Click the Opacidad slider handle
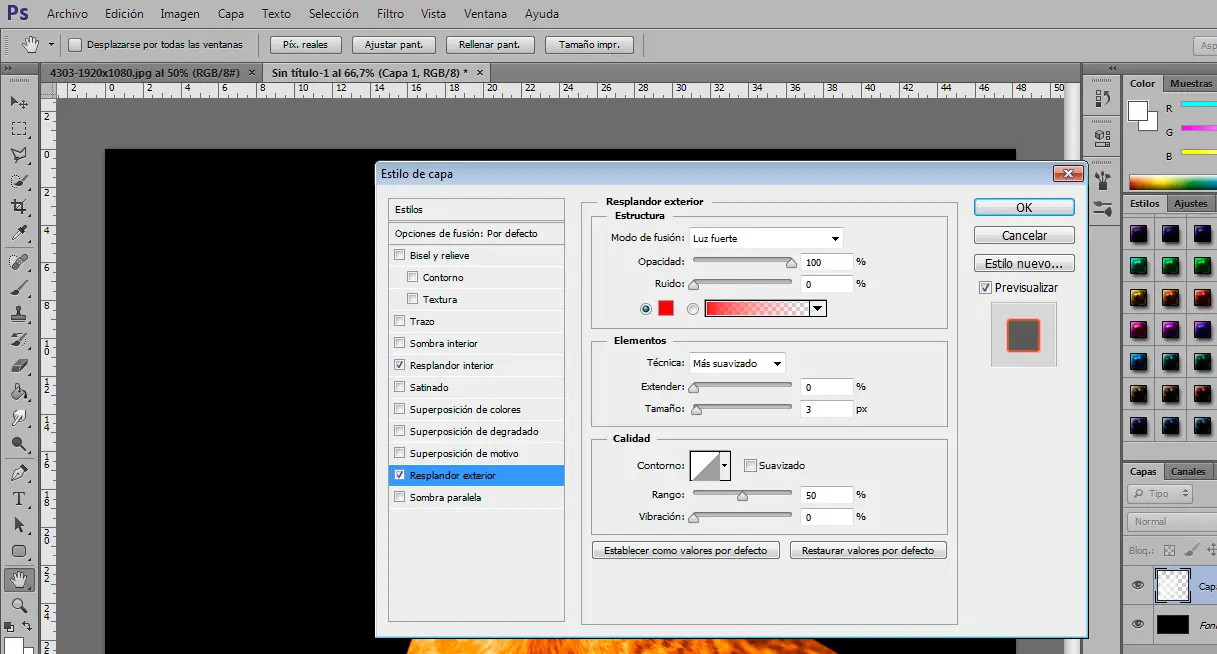 (x=791, y=263)
